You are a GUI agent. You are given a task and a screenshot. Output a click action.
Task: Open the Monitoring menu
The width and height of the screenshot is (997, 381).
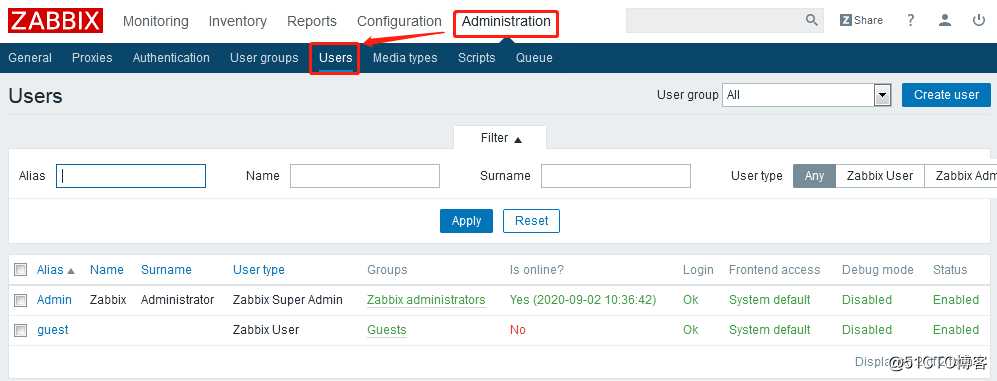pyautogui.click(x=156, y=21)
